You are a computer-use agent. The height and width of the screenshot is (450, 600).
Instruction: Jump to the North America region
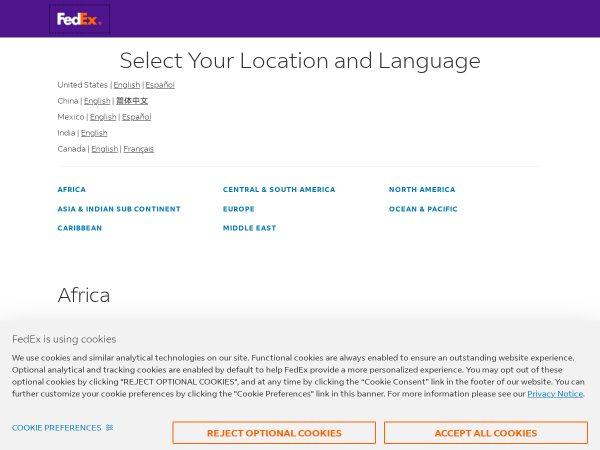[422, 189]
